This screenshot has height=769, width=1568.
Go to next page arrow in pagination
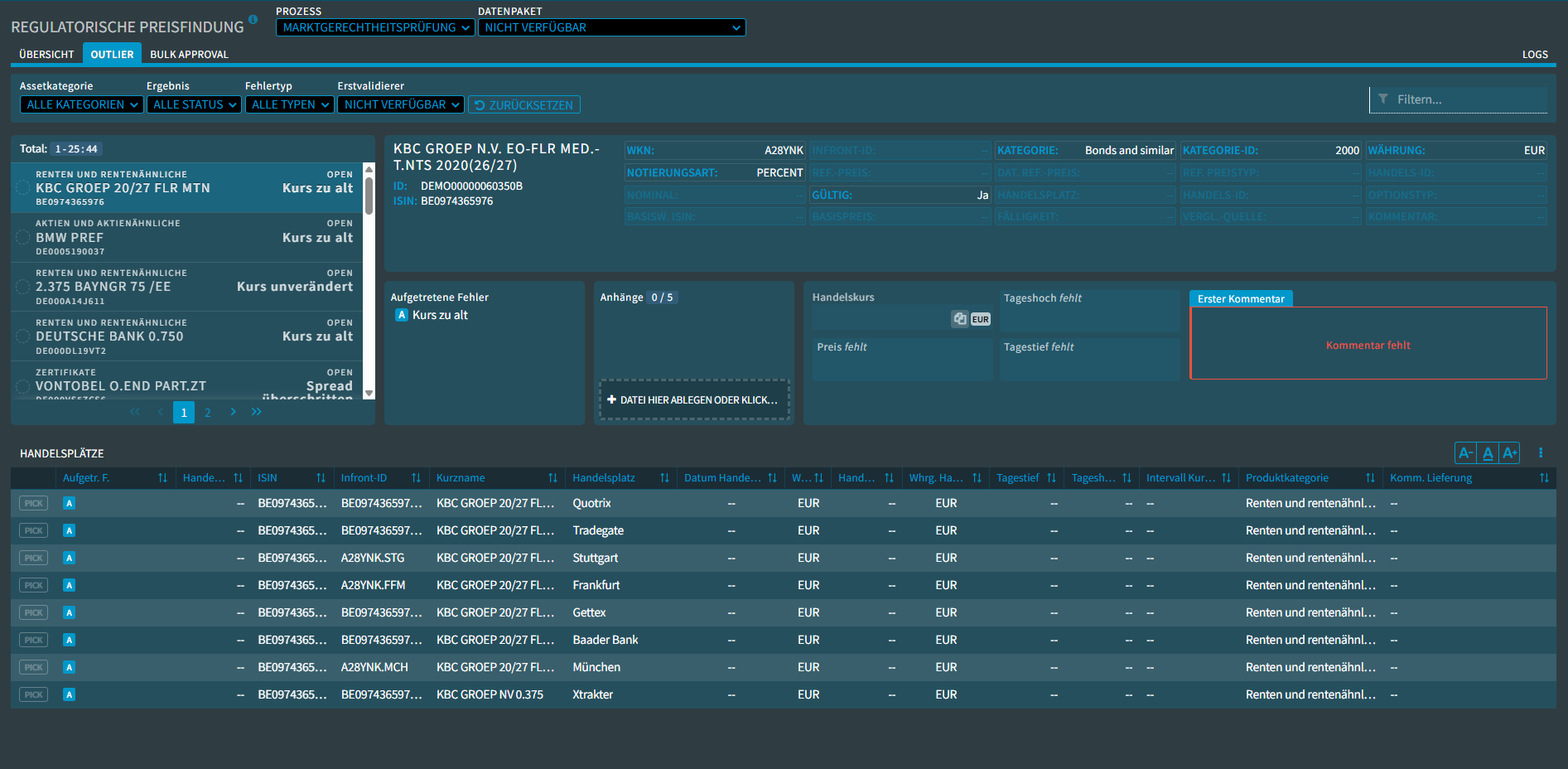click(233, 412)
